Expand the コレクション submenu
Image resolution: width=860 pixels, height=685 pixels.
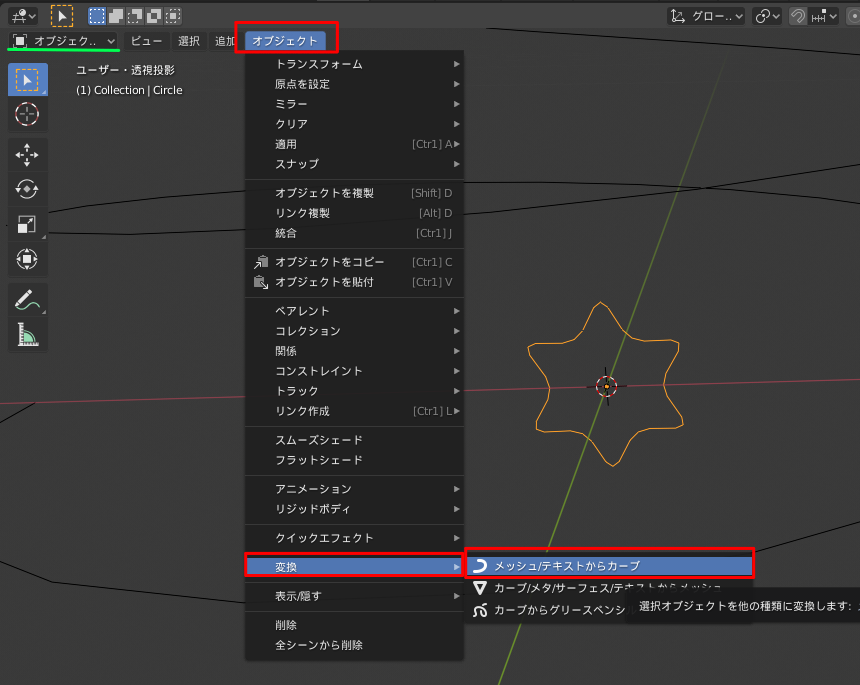coord(354,331)
